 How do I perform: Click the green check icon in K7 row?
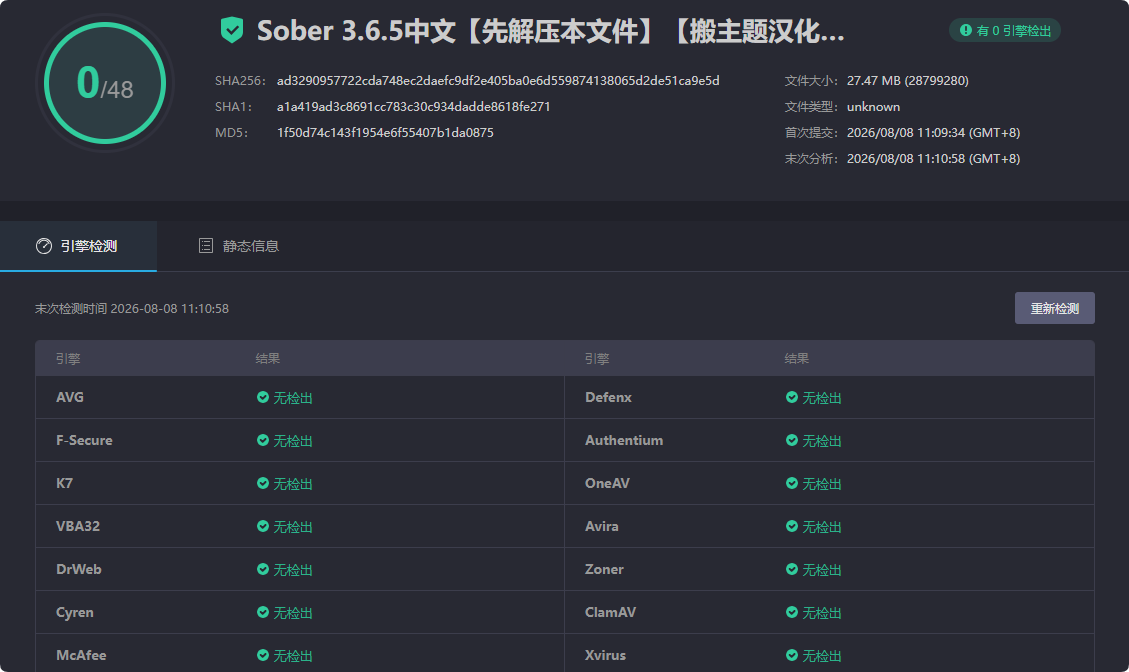click(x=263, y=483)
